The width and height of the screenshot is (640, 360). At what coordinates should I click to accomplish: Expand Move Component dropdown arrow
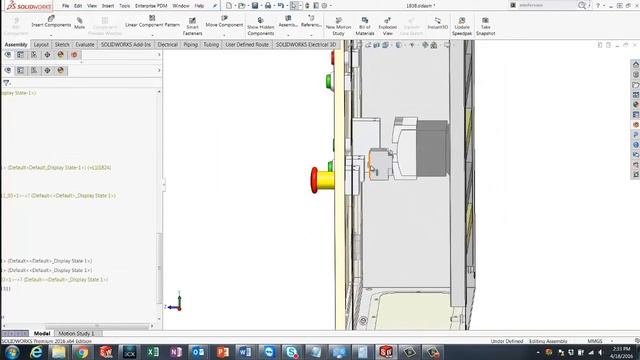(224, 35)
